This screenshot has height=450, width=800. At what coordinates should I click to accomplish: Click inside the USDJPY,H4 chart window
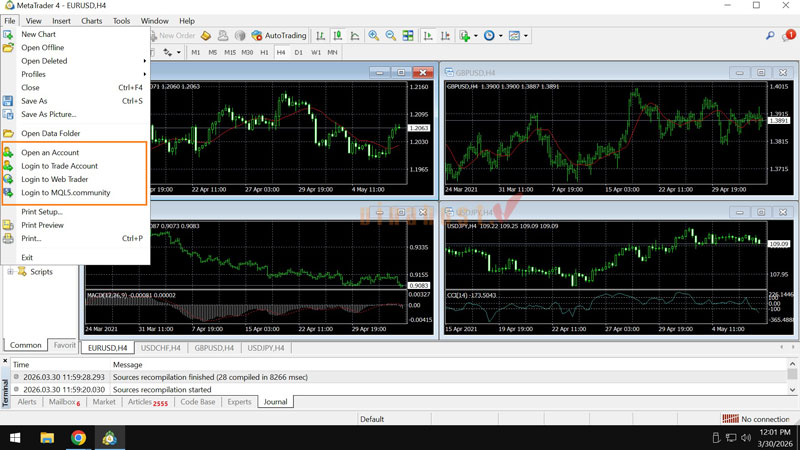coord(600,260)
